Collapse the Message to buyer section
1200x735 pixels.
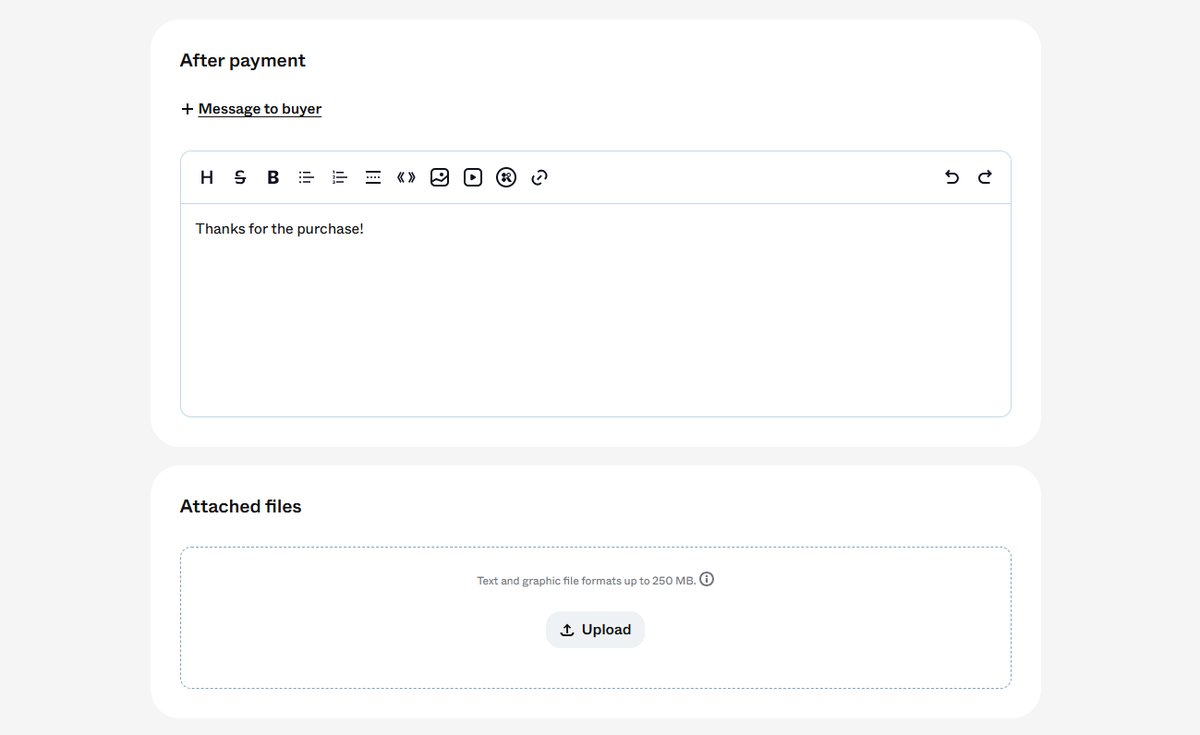click(x=260, y=109)
